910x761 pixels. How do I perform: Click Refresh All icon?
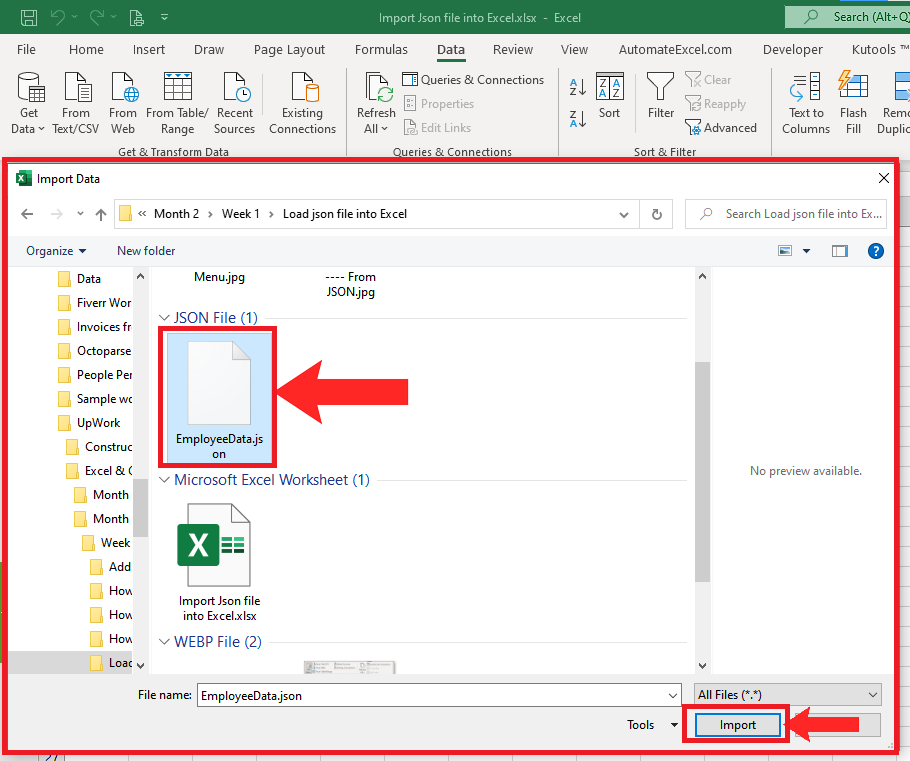click(x=376, y=103)
